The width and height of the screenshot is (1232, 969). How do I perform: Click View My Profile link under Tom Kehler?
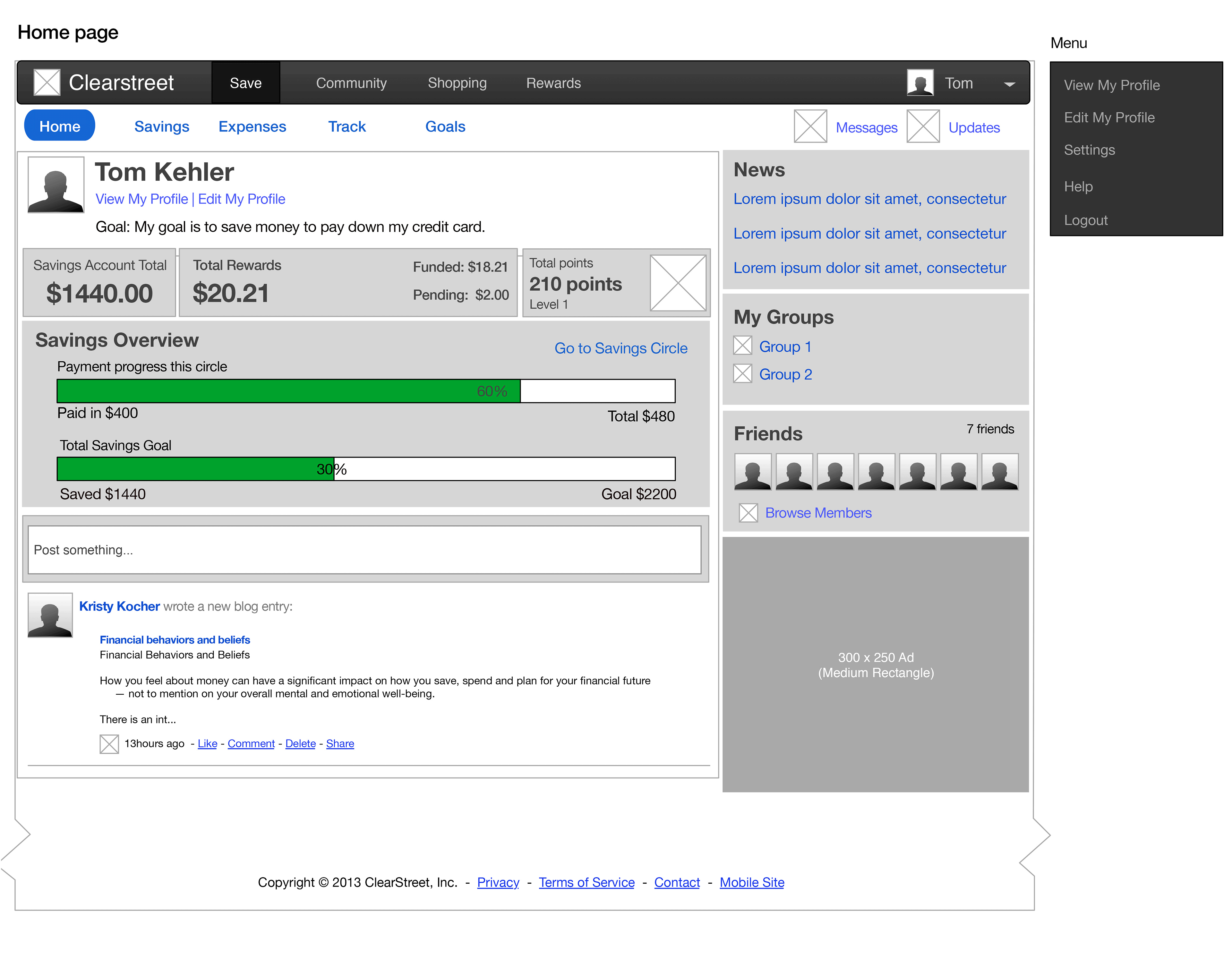(142, 199)
